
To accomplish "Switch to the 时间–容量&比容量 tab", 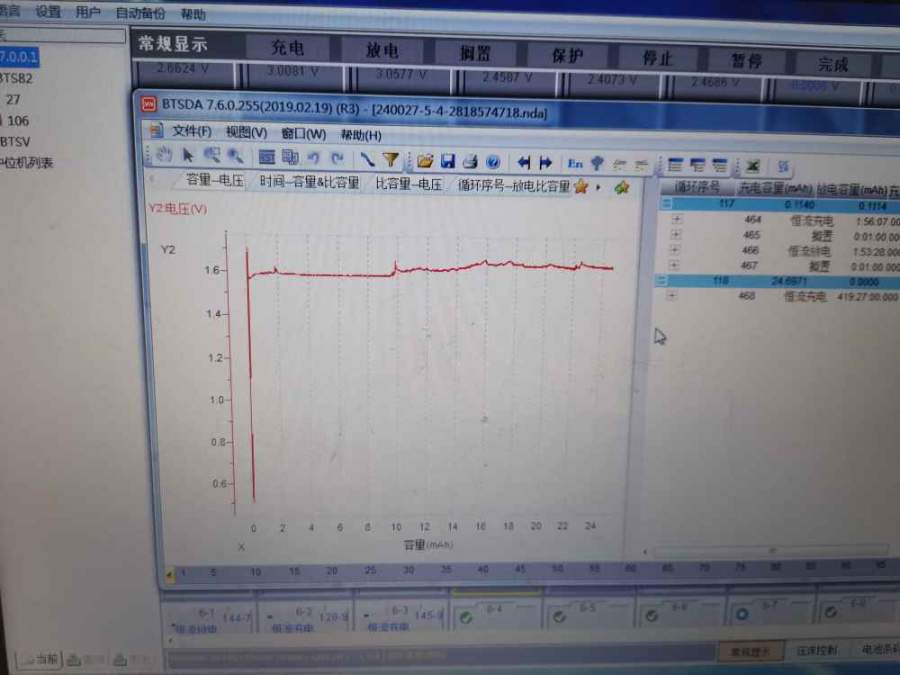I will pos(309,182).
